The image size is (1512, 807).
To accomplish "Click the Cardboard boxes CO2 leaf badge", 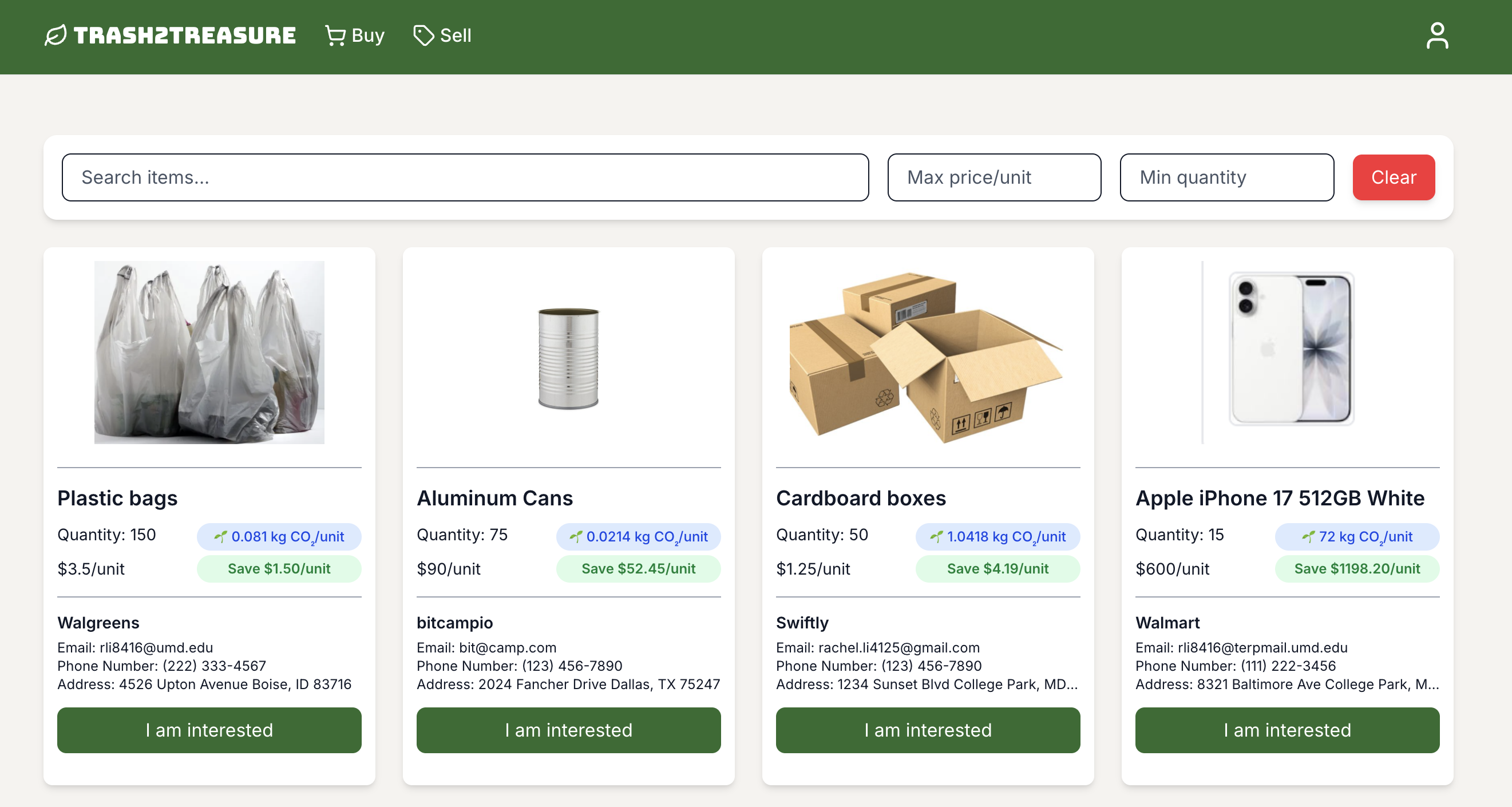I will pyautogui.click(x=998, y=536).
